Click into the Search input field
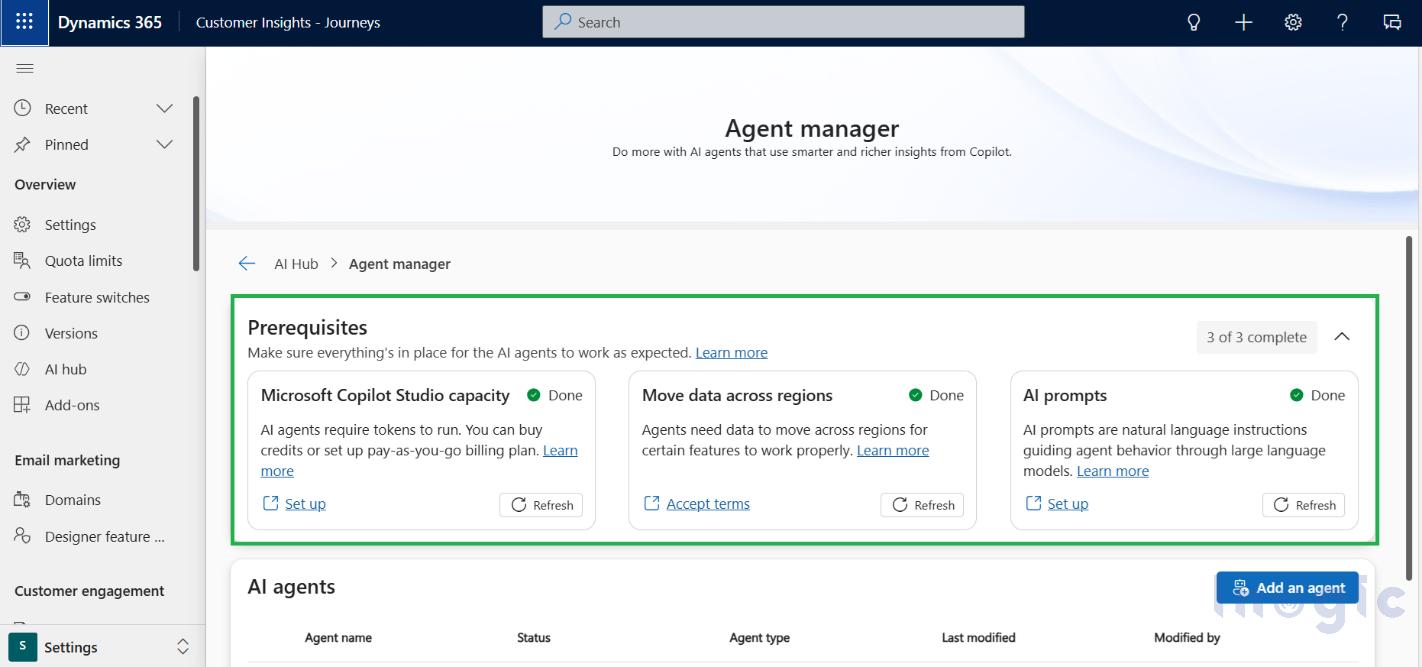1422x667 pixels. click(783, 22)
